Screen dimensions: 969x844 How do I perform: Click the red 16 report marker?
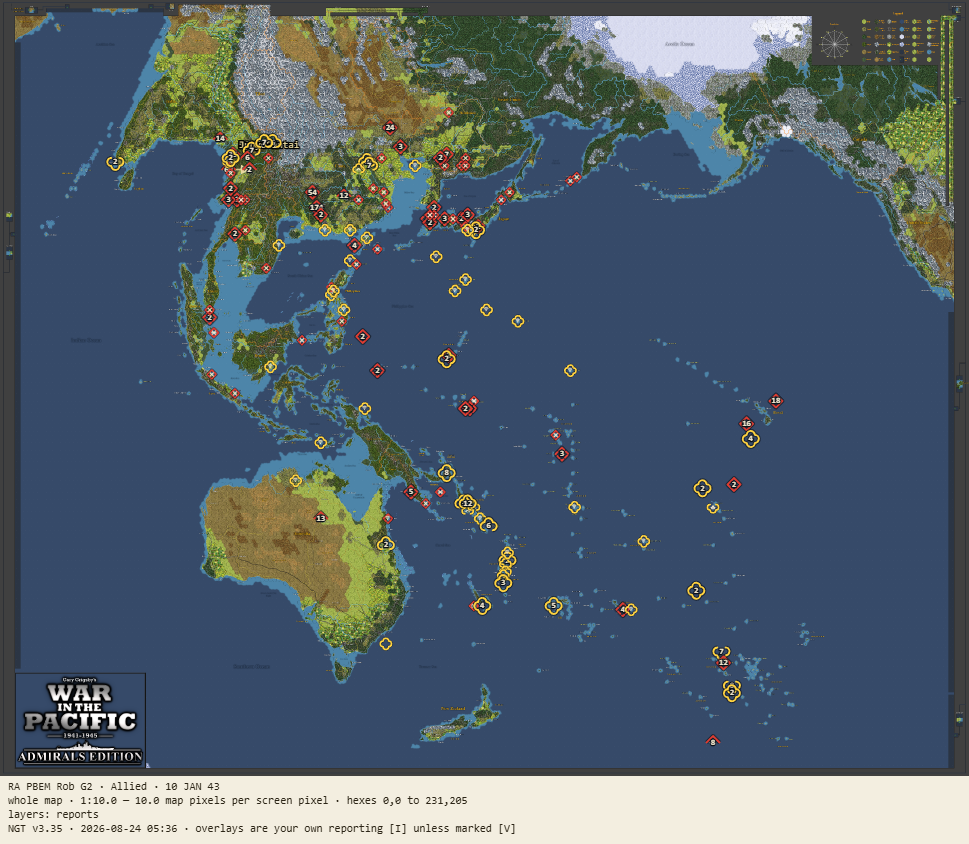(x=747, y=423)
